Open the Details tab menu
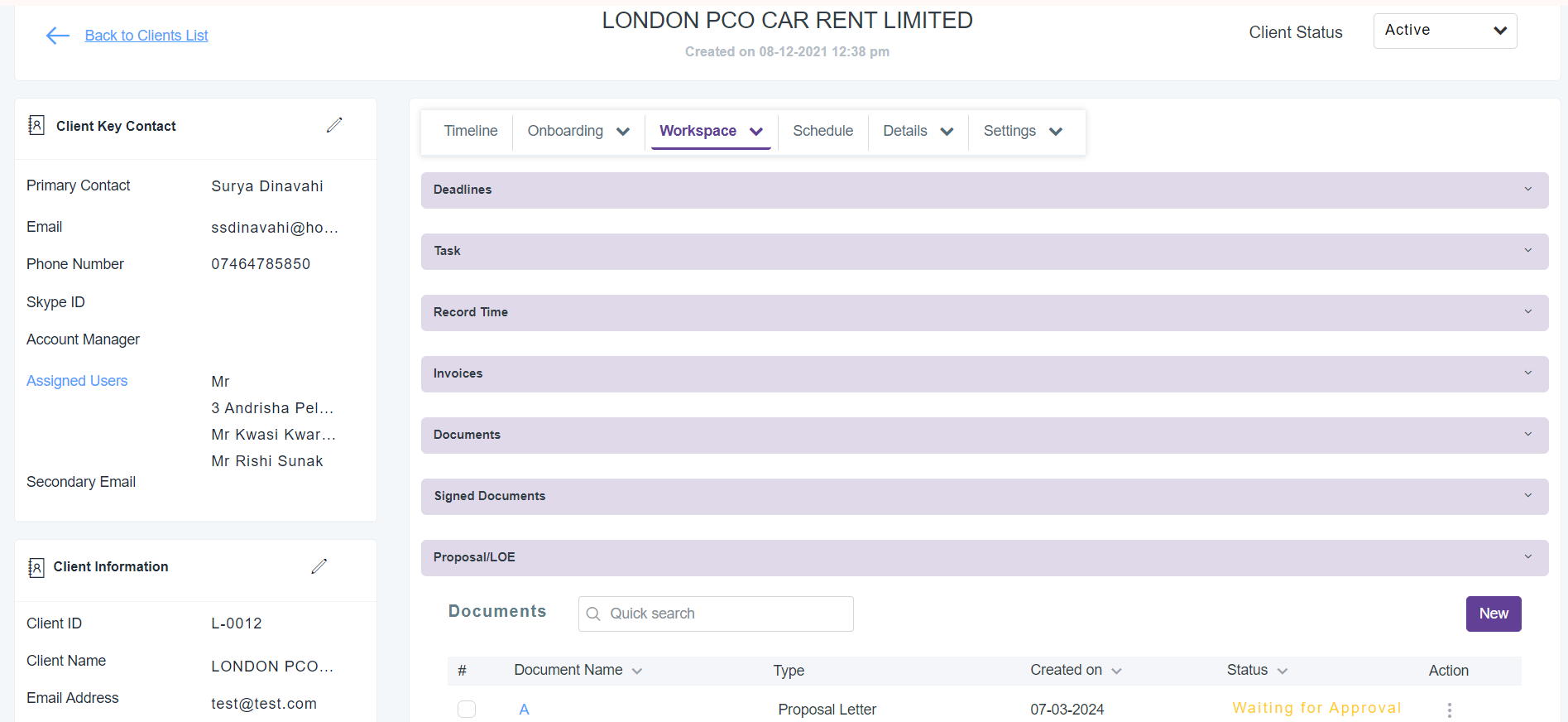The width and height of the screenshot is (1568, 722). (x=918, y=131)
